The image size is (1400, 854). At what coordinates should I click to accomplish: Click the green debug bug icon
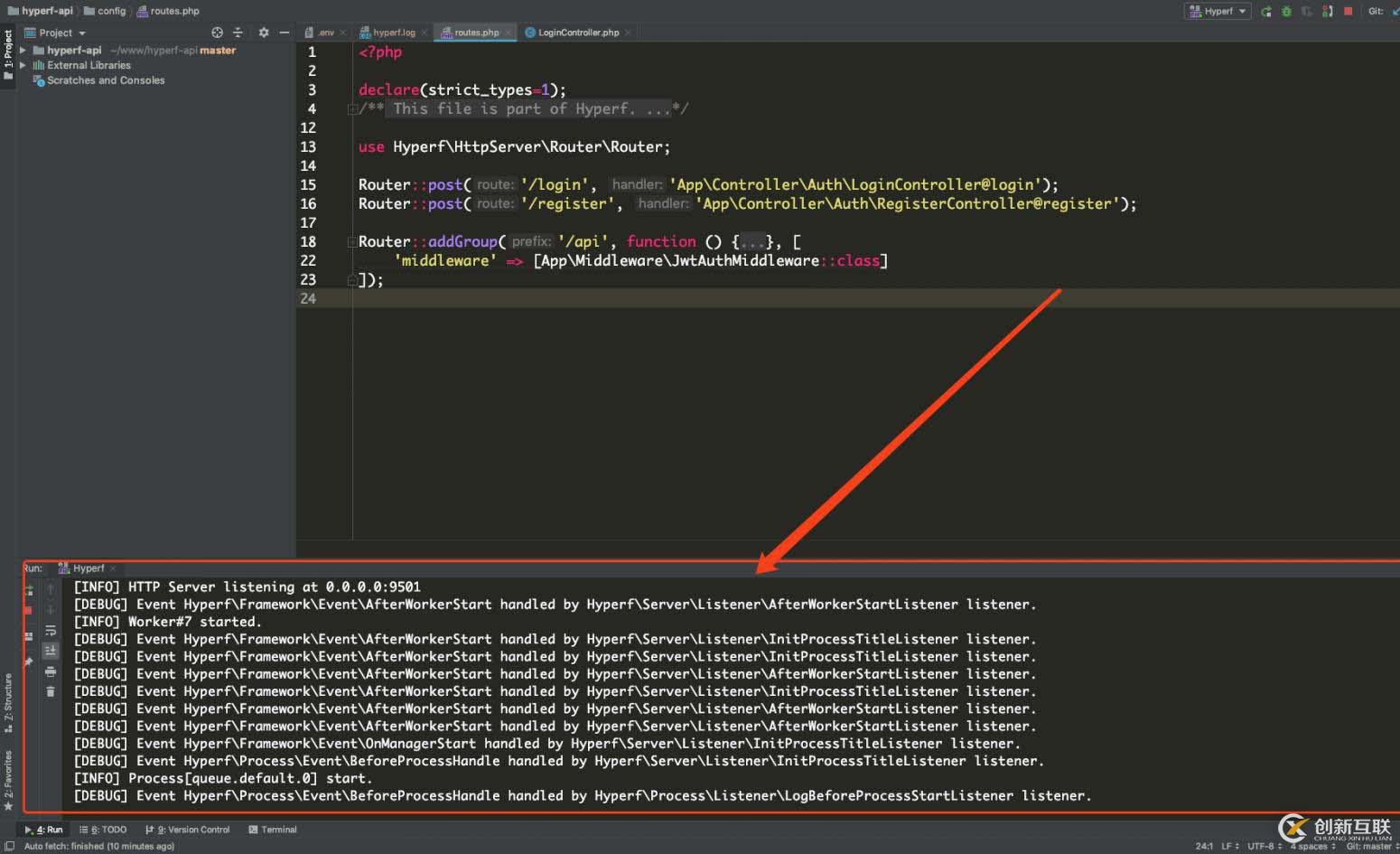pyautogui.click(x=1286, y=11)
